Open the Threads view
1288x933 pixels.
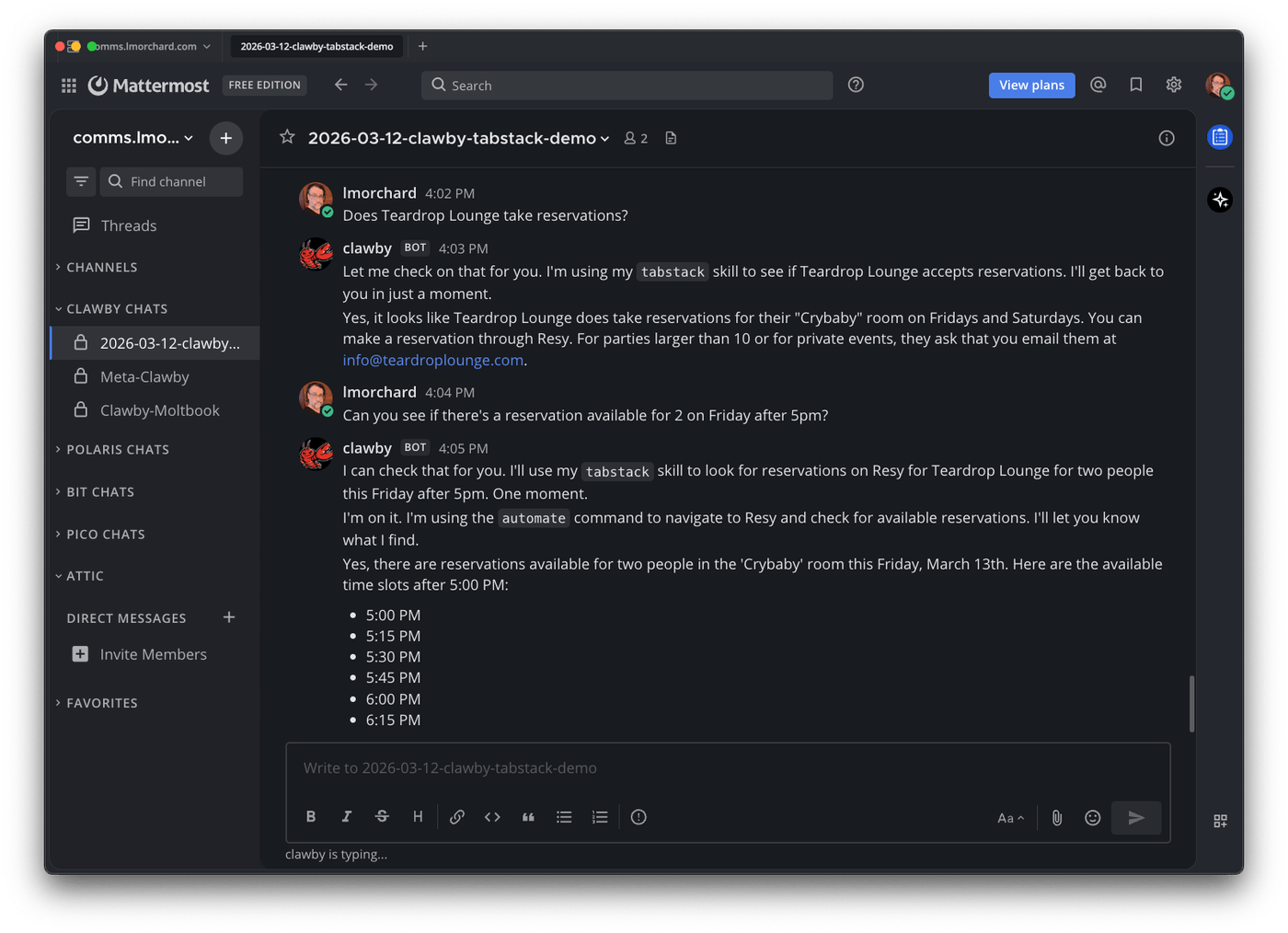tap(128, 226)
